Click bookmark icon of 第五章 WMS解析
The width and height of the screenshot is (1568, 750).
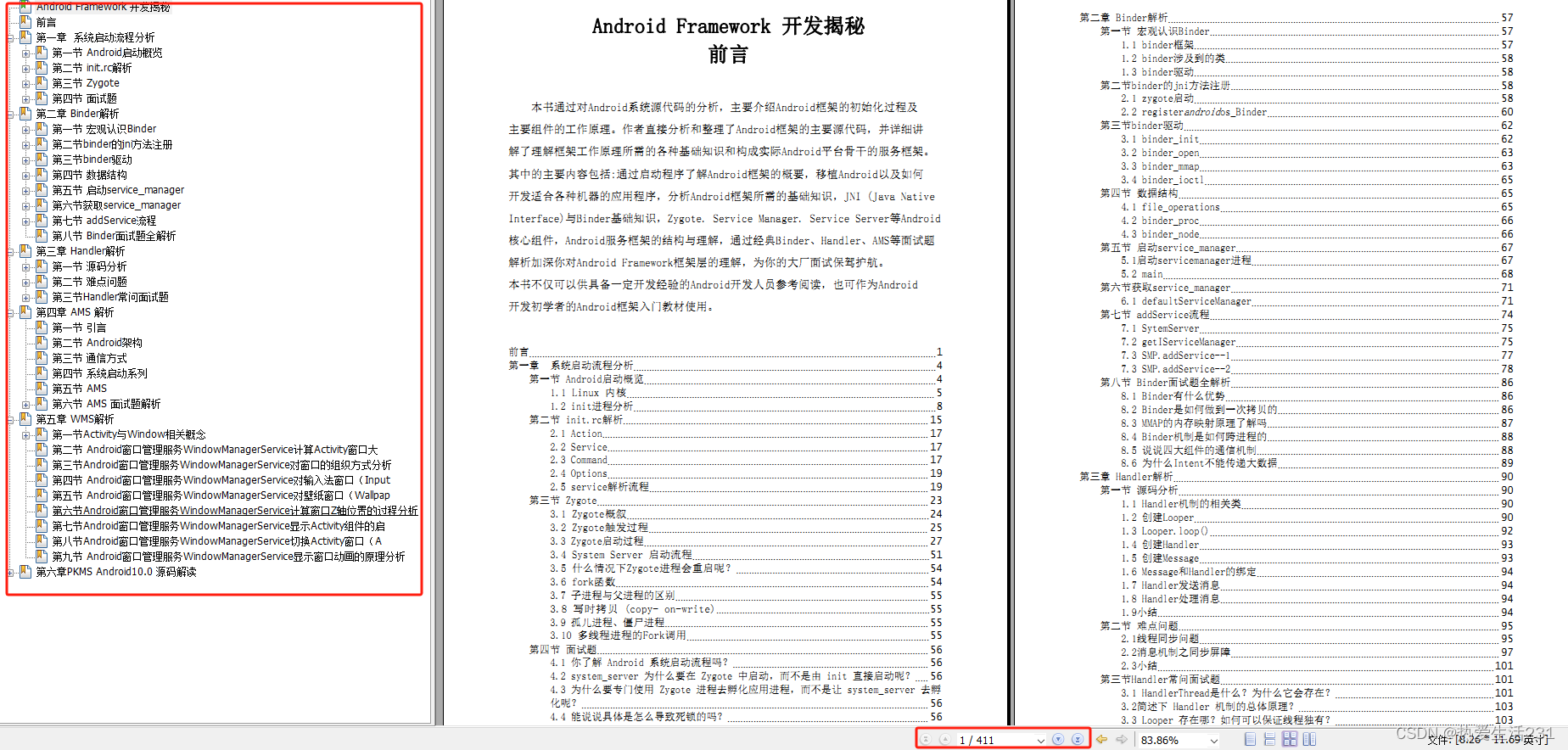[25, 419]
